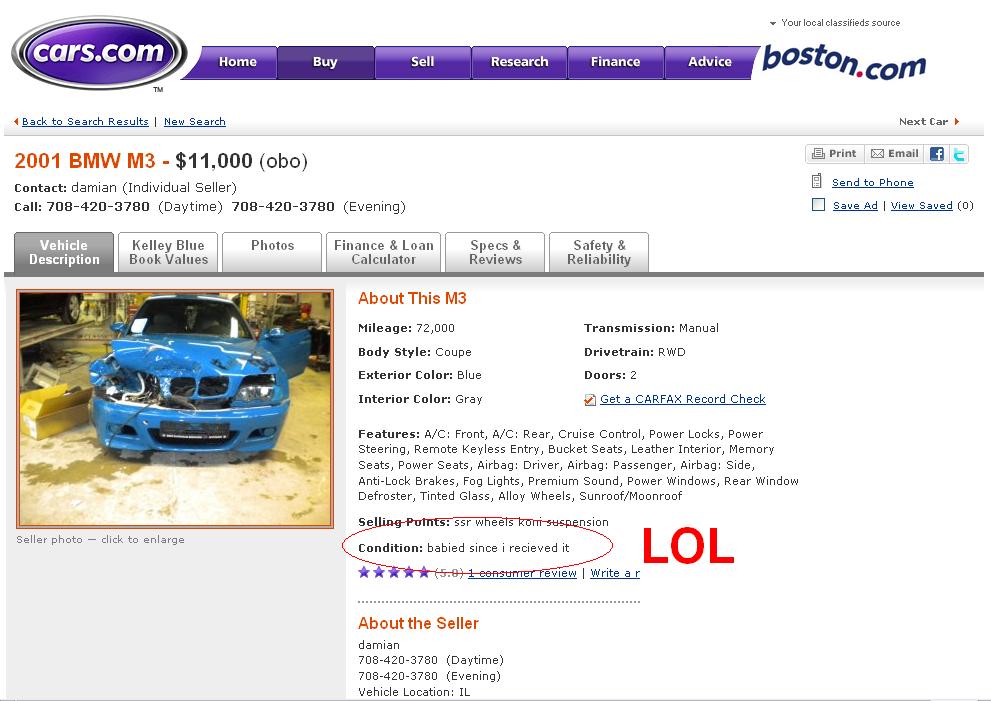Click the cars.com logo
991x701 pixels.
[99, 52]
